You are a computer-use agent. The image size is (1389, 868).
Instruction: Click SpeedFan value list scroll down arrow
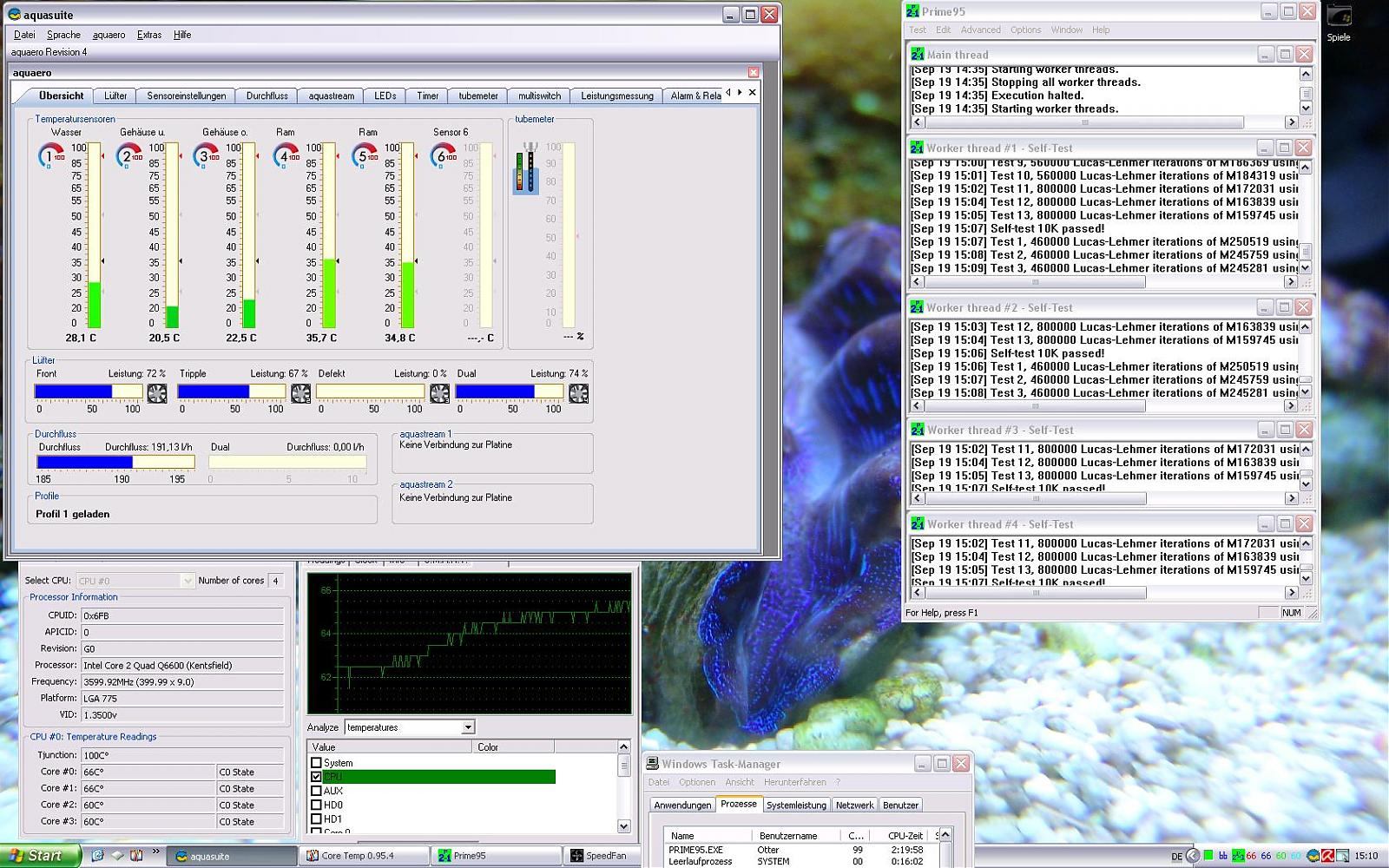click(623, 825)
